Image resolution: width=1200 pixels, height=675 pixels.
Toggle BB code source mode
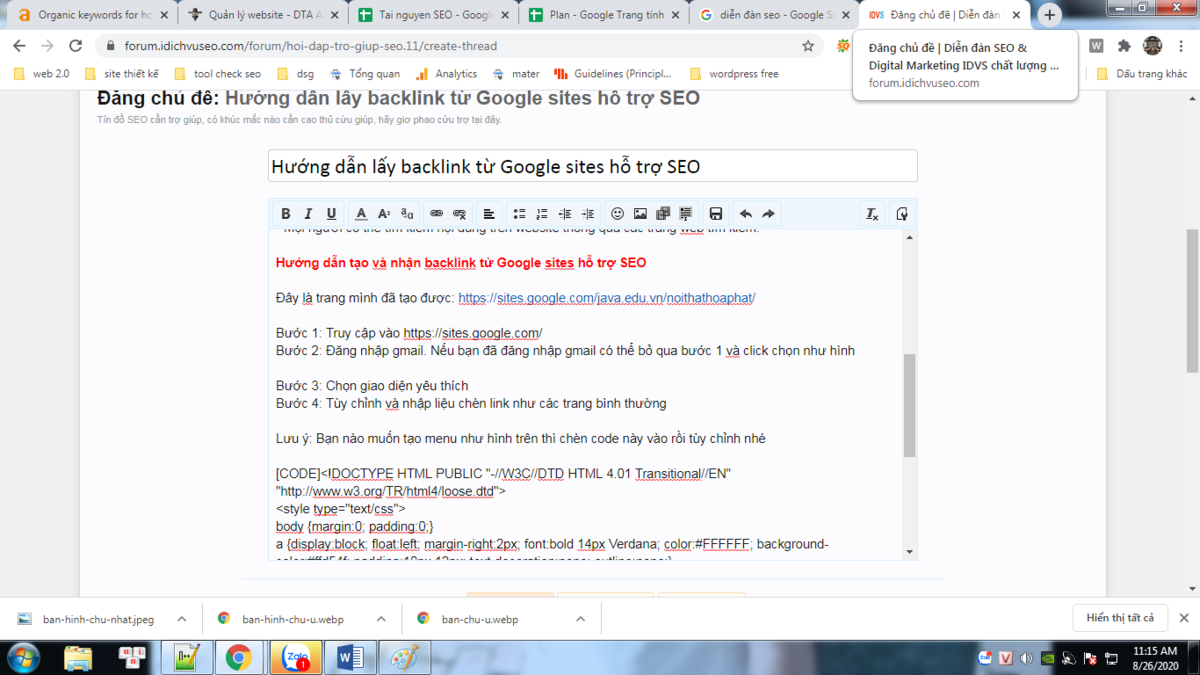[902, 214]
